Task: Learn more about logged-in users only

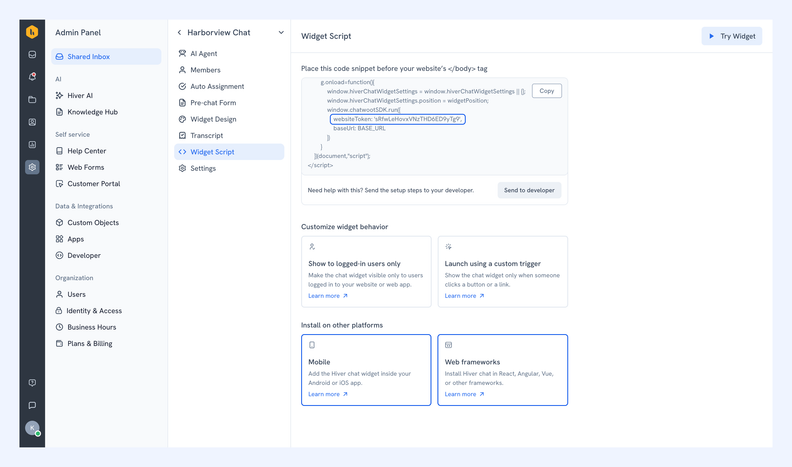Action: (328, 296)
